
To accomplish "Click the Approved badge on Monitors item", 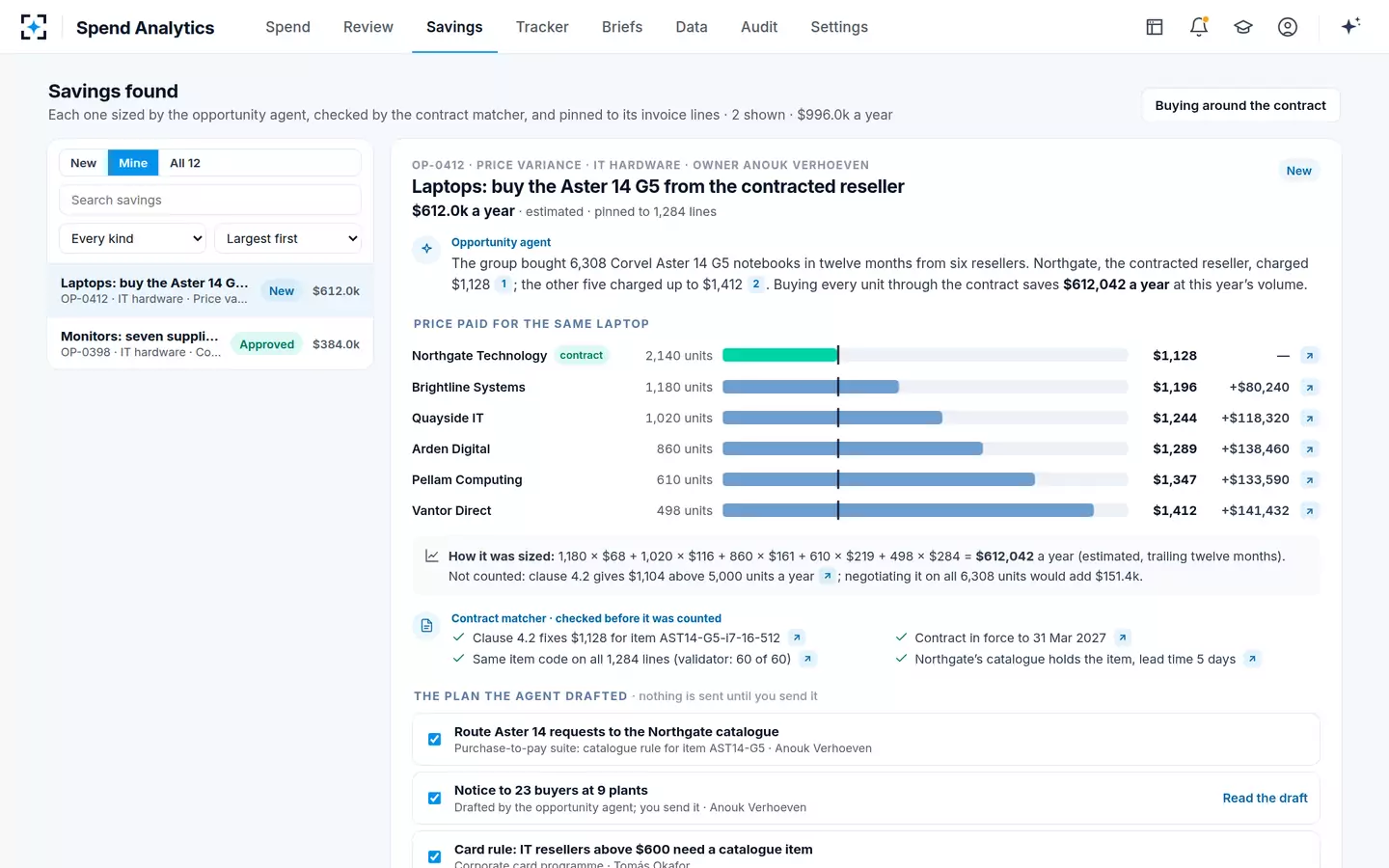I will [267, 344].
